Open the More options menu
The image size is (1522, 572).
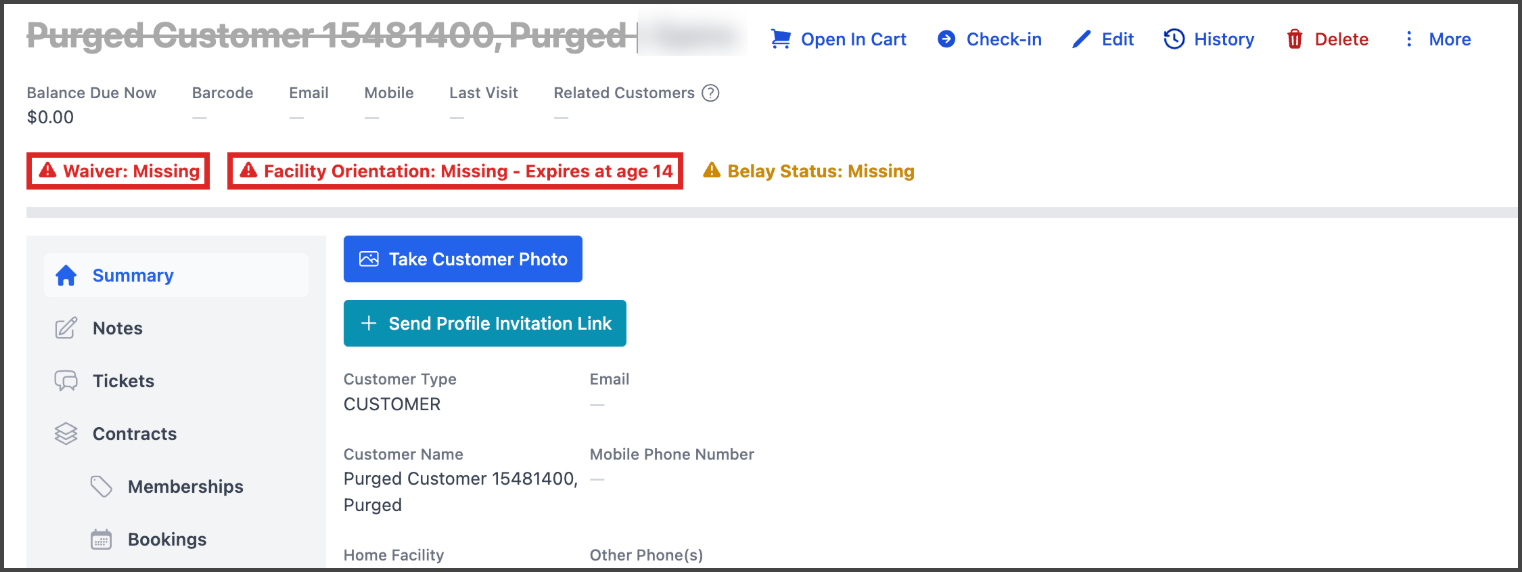1437,39
